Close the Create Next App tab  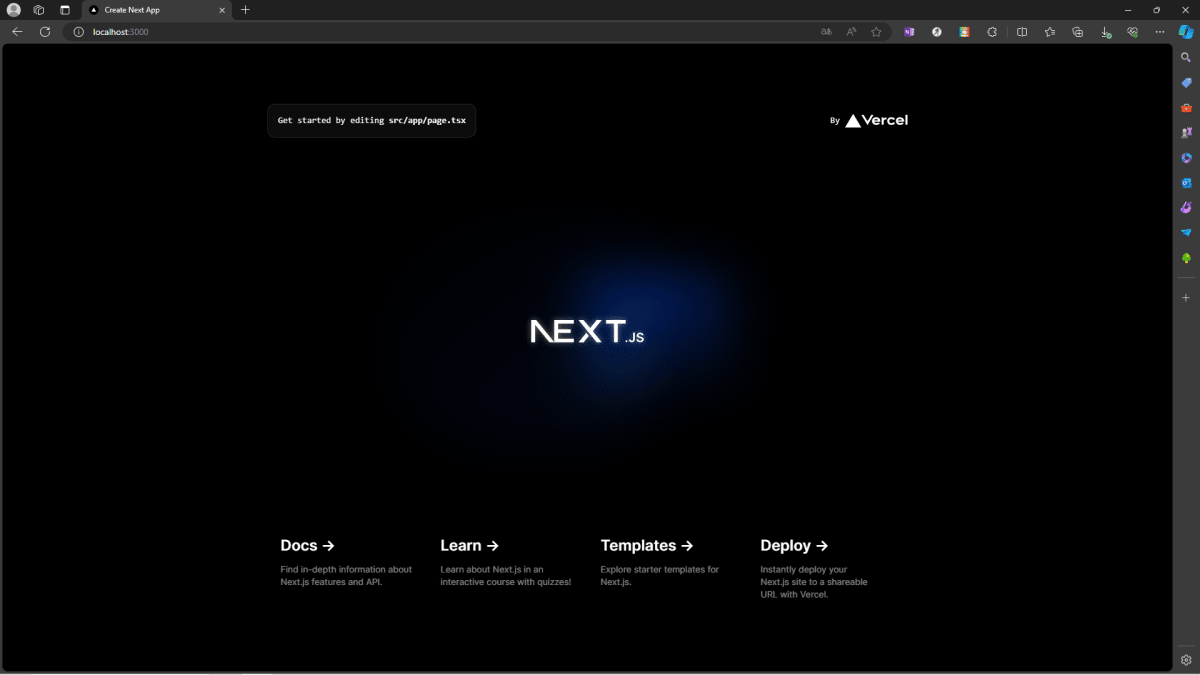coord(222,10)
